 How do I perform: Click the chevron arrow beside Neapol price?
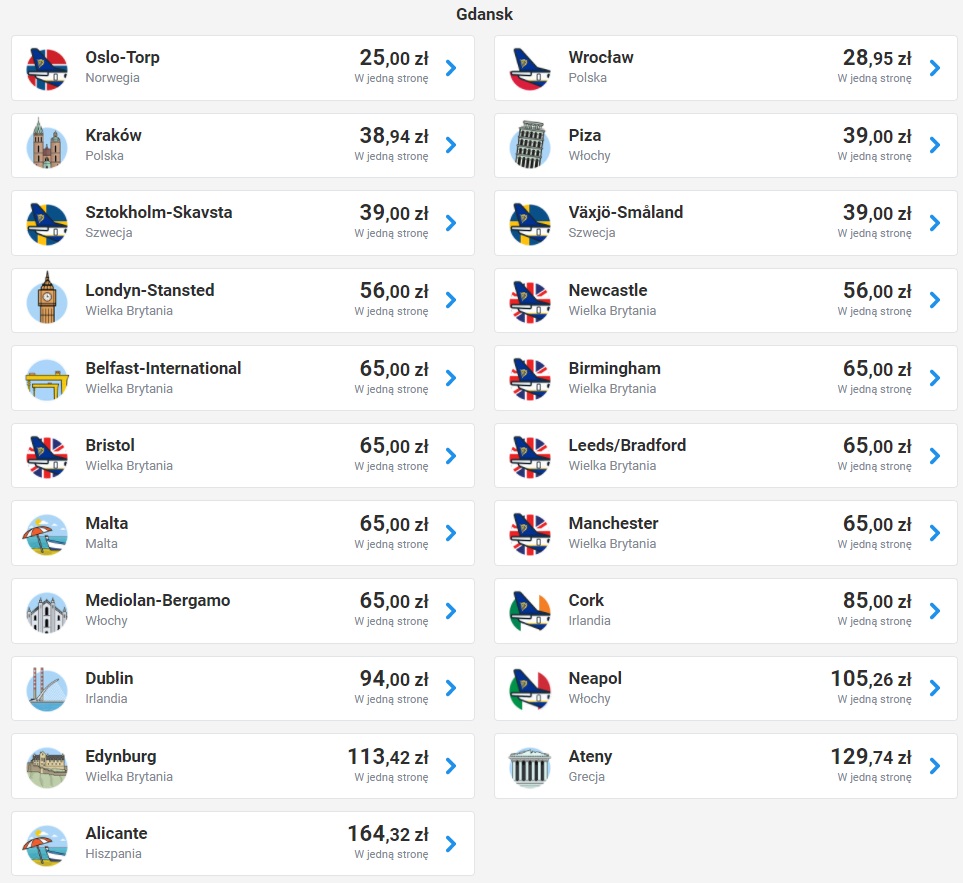tap(935, 688)
